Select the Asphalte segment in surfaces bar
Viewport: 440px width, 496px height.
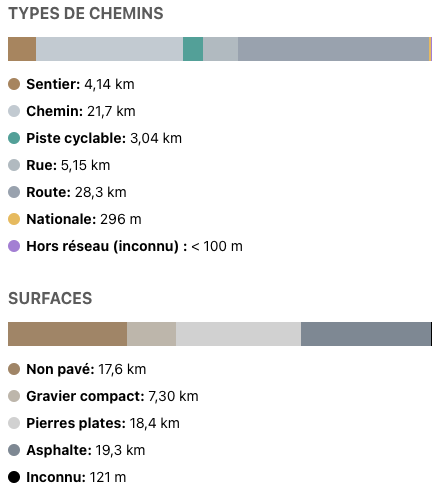366,334
